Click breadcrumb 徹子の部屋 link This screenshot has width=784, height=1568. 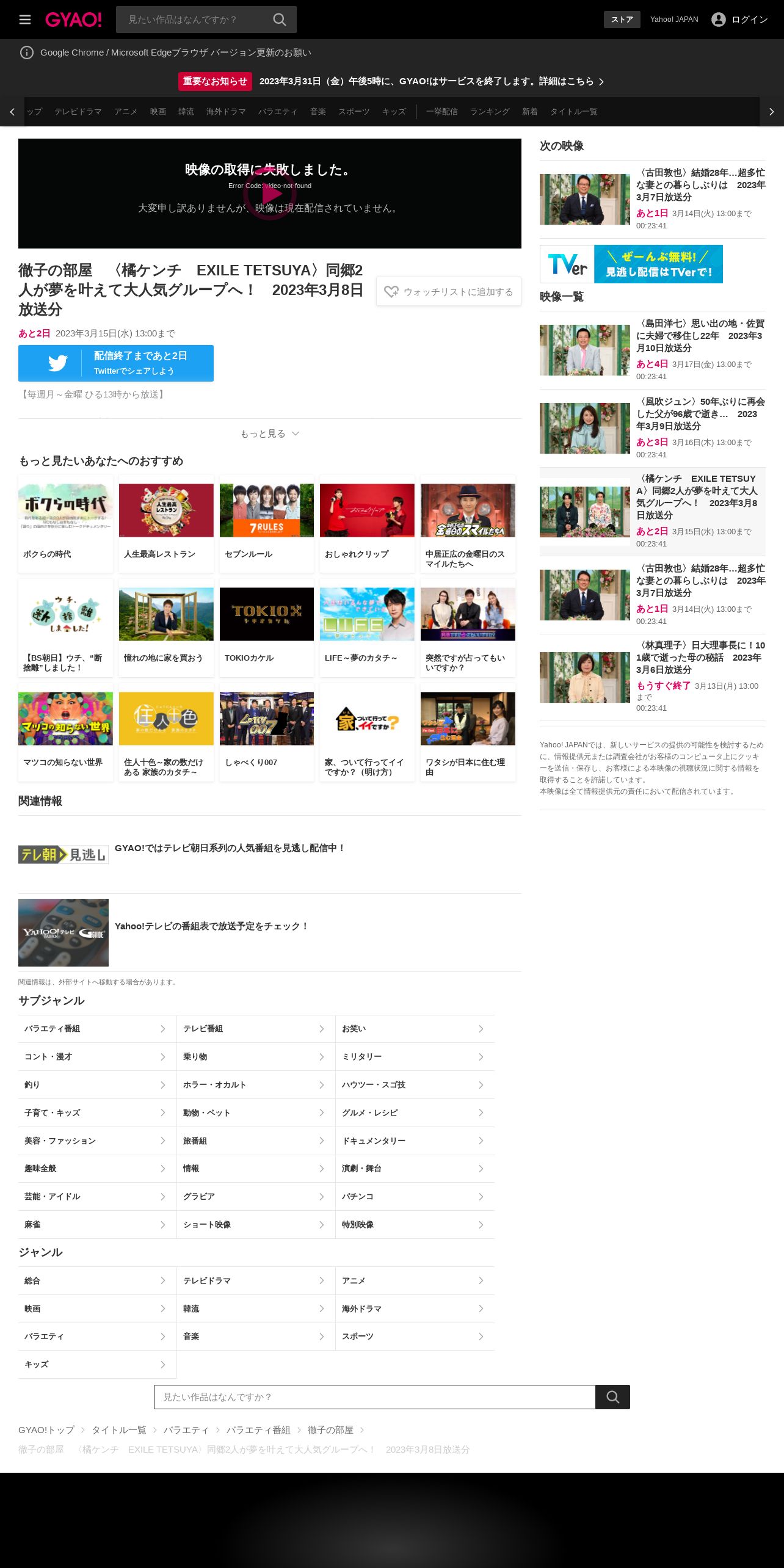point(330,1430)
